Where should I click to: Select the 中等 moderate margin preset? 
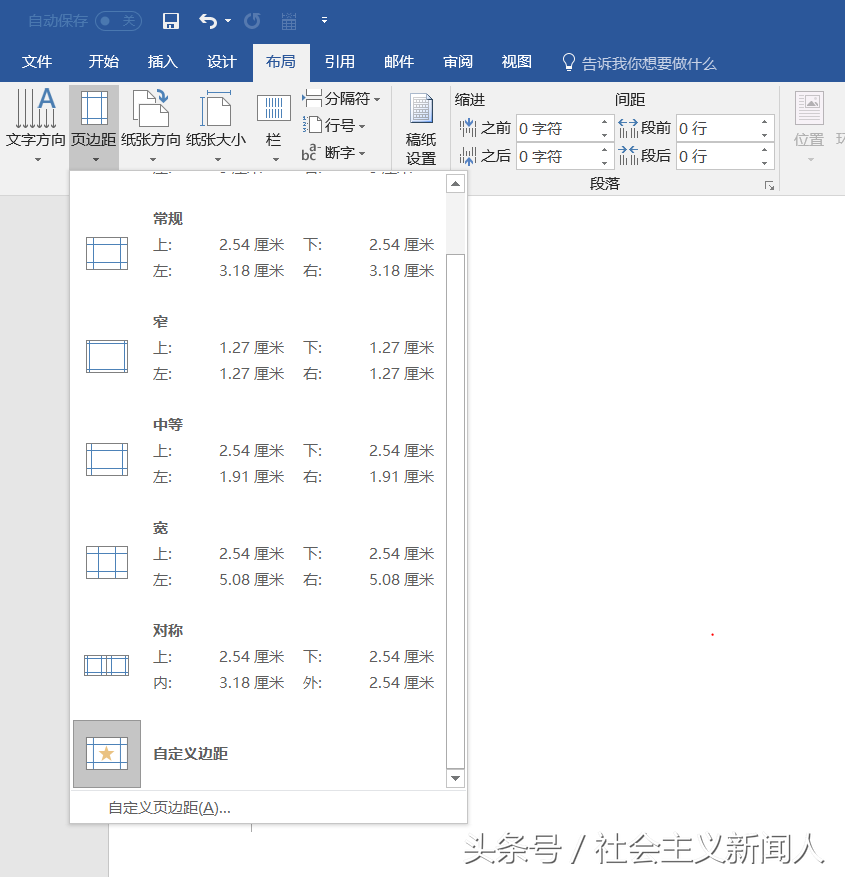[258, 450]
